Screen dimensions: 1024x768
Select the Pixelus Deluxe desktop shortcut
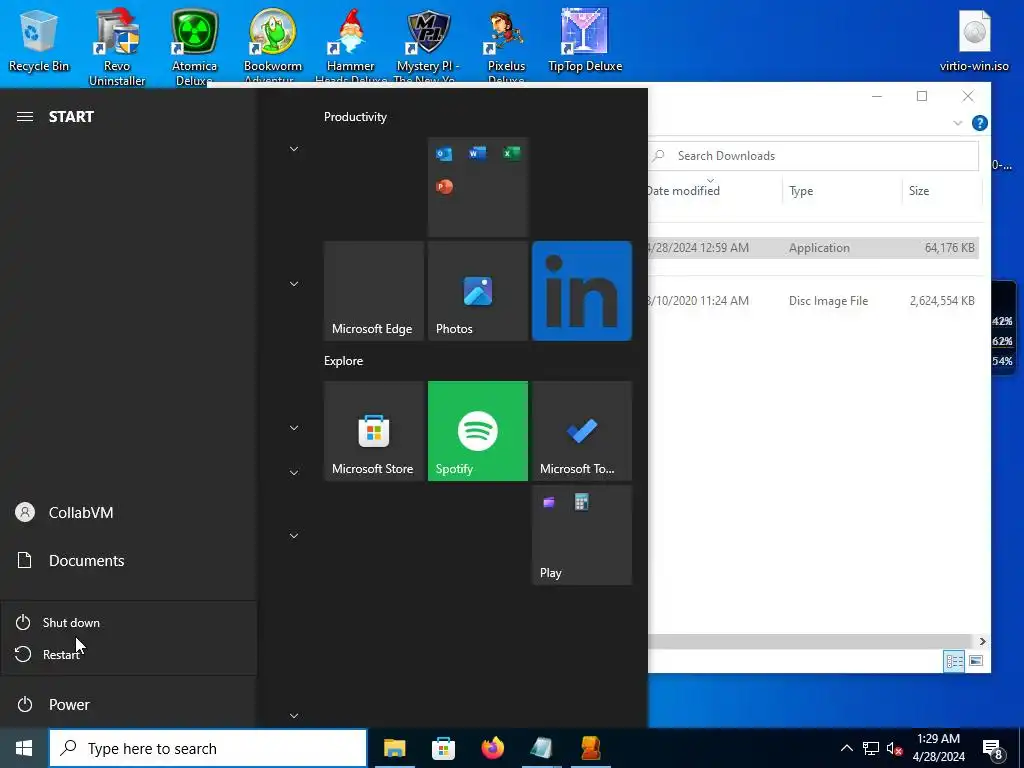[x=506, y=47]
